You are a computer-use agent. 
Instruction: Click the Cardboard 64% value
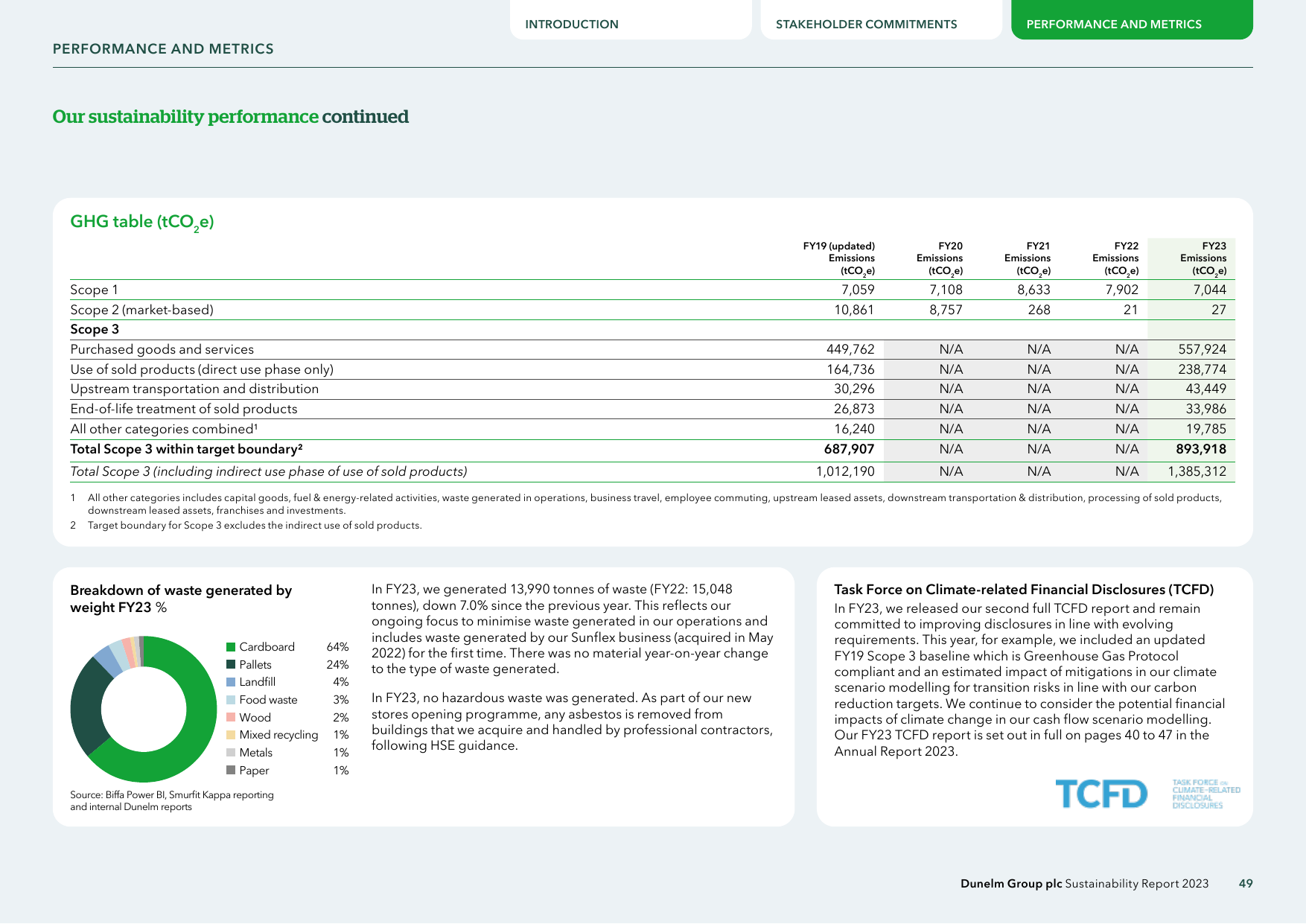(337, 647)
